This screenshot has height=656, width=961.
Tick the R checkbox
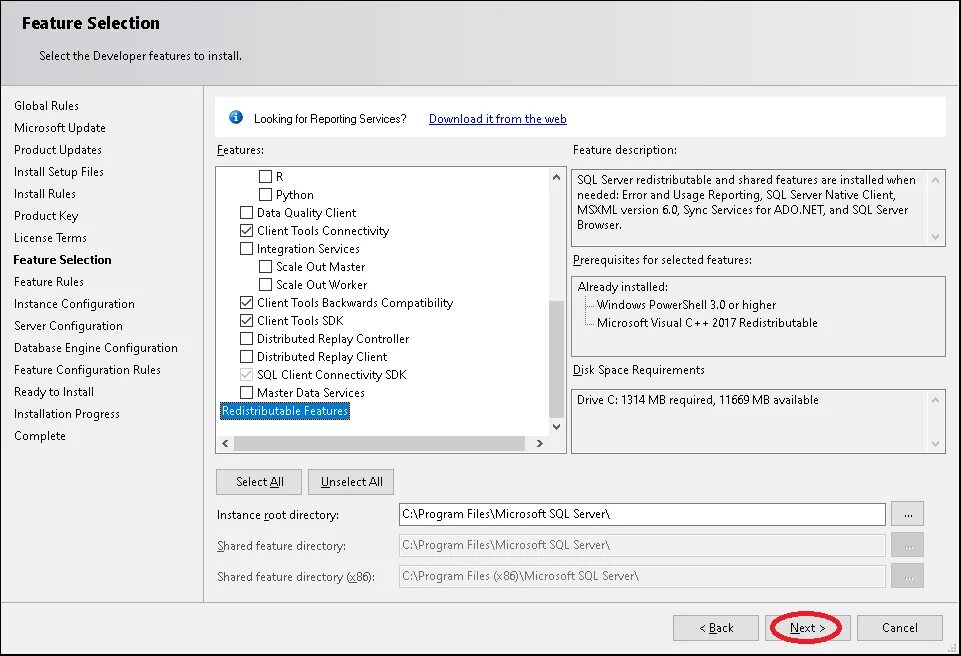pos(265,177)
